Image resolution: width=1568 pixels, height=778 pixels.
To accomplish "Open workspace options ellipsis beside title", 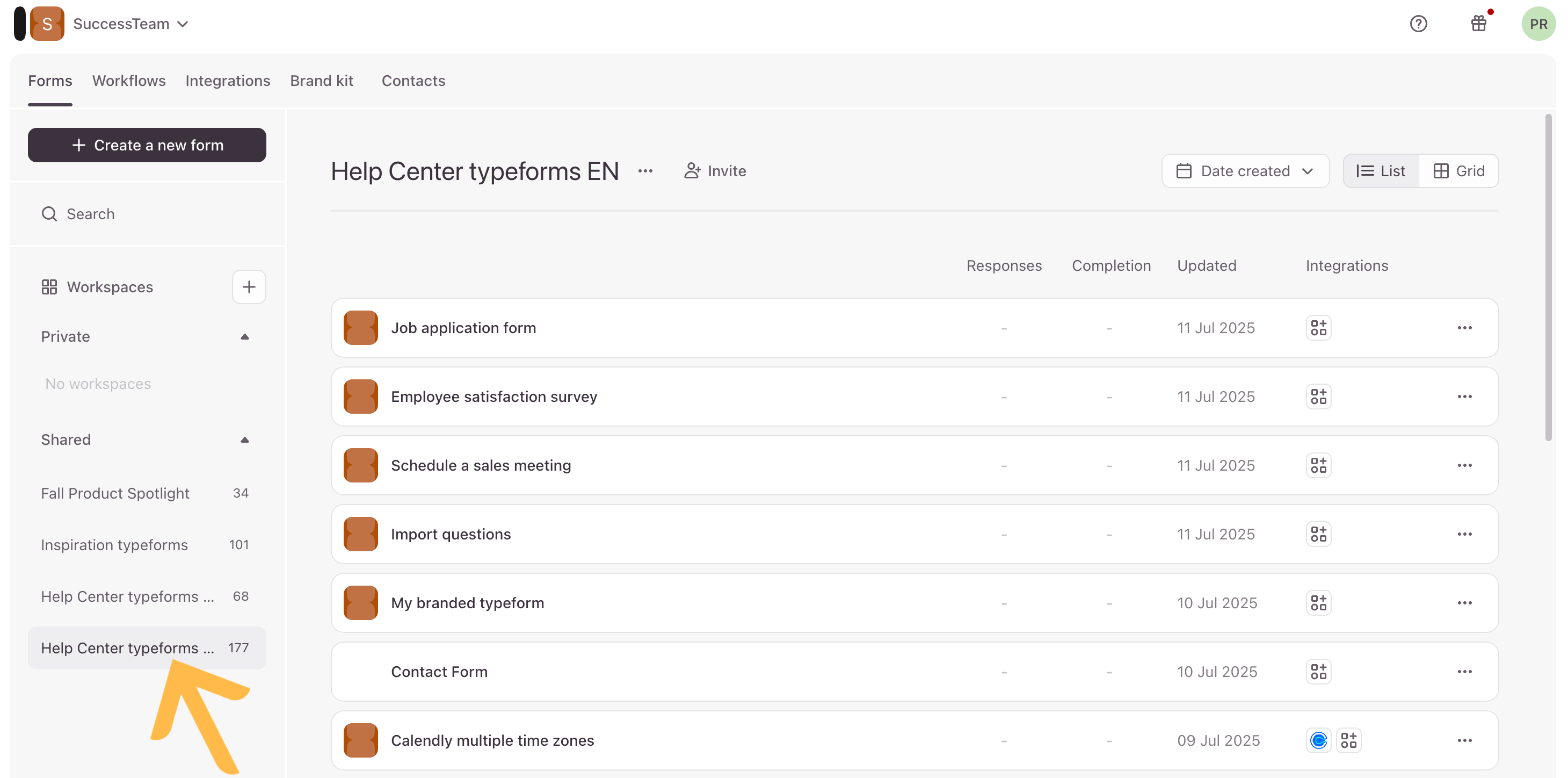I will pyautogui.click(x=645, y=171).
